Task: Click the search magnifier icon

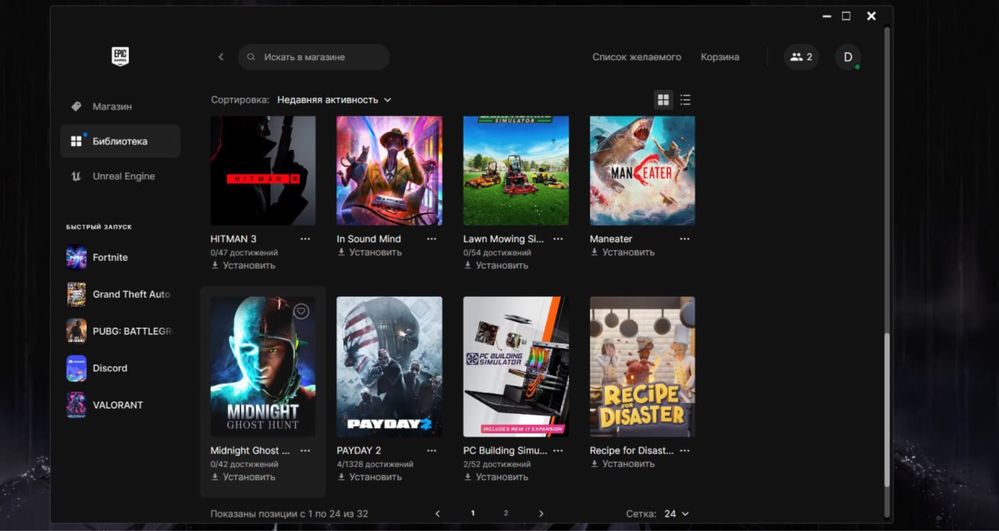Action: pos(251,57)
